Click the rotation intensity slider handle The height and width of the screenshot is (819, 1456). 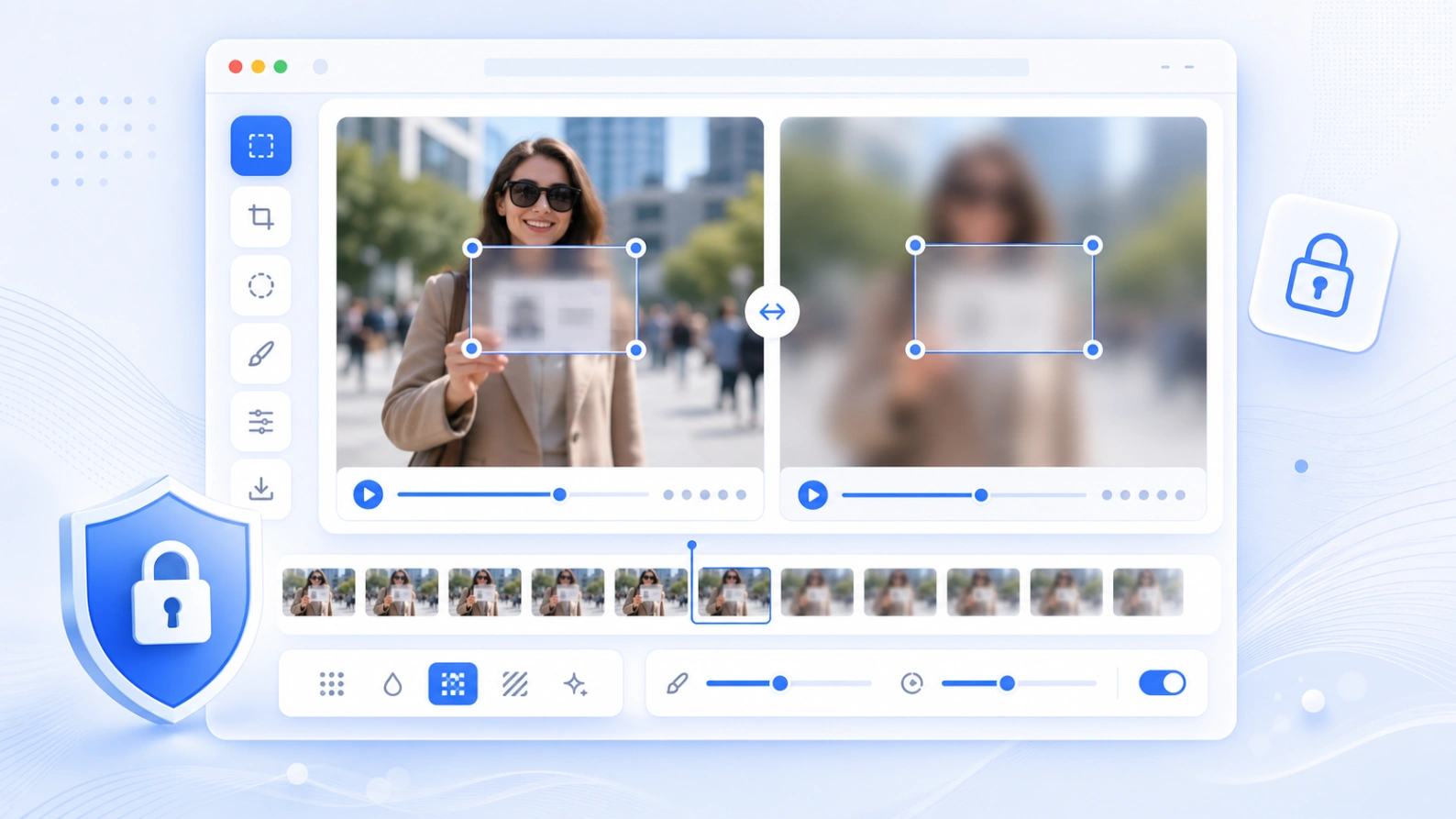coord(1007,683)
